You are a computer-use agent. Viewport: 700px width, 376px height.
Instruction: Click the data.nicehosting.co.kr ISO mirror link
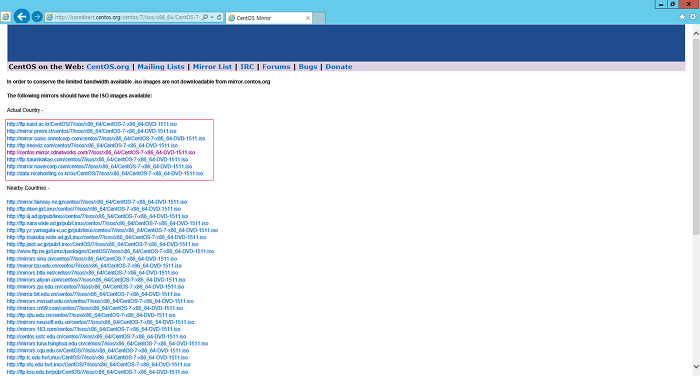[105, 174]
